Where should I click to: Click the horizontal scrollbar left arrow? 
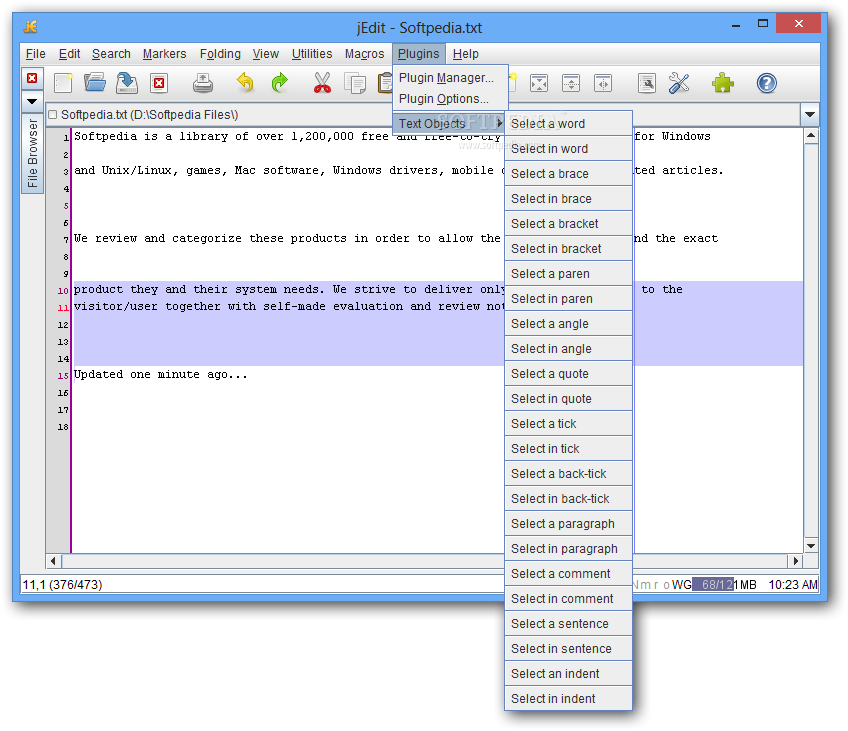53,561
